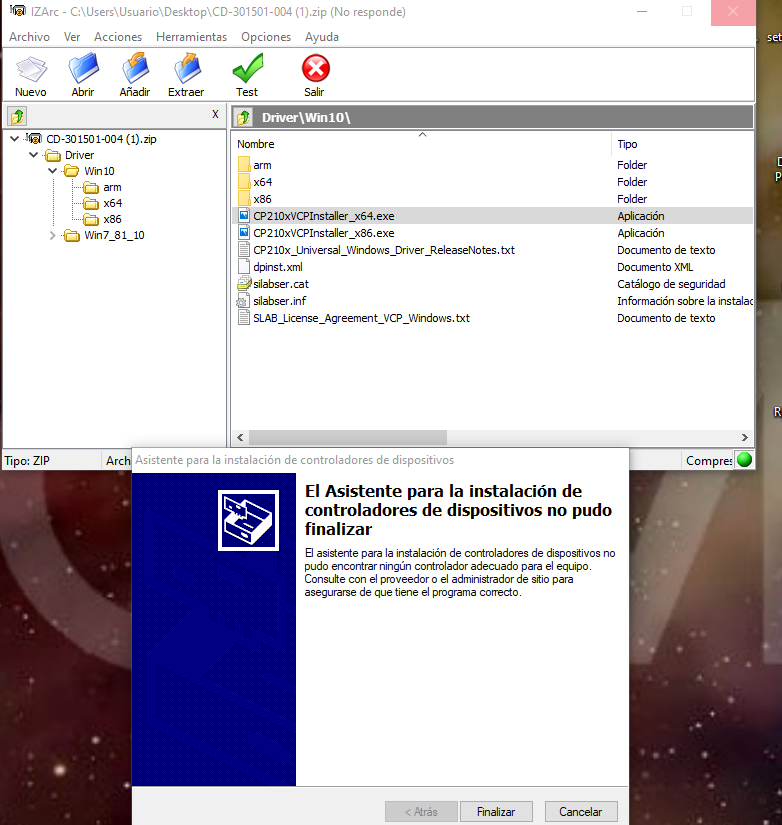
Task: Close the folder tree panel with X
Action: tap(215, 114)
